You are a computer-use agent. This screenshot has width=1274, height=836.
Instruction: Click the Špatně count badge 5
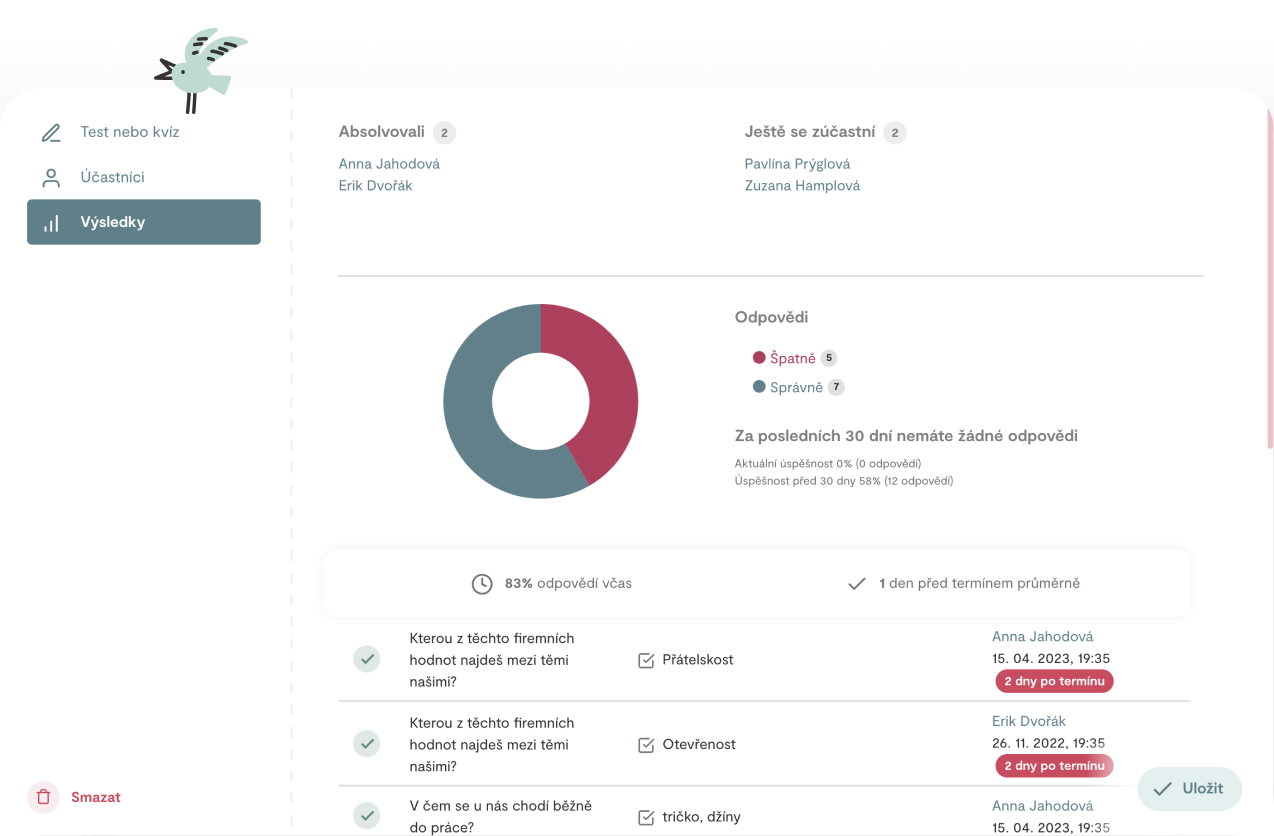point(829,358)
